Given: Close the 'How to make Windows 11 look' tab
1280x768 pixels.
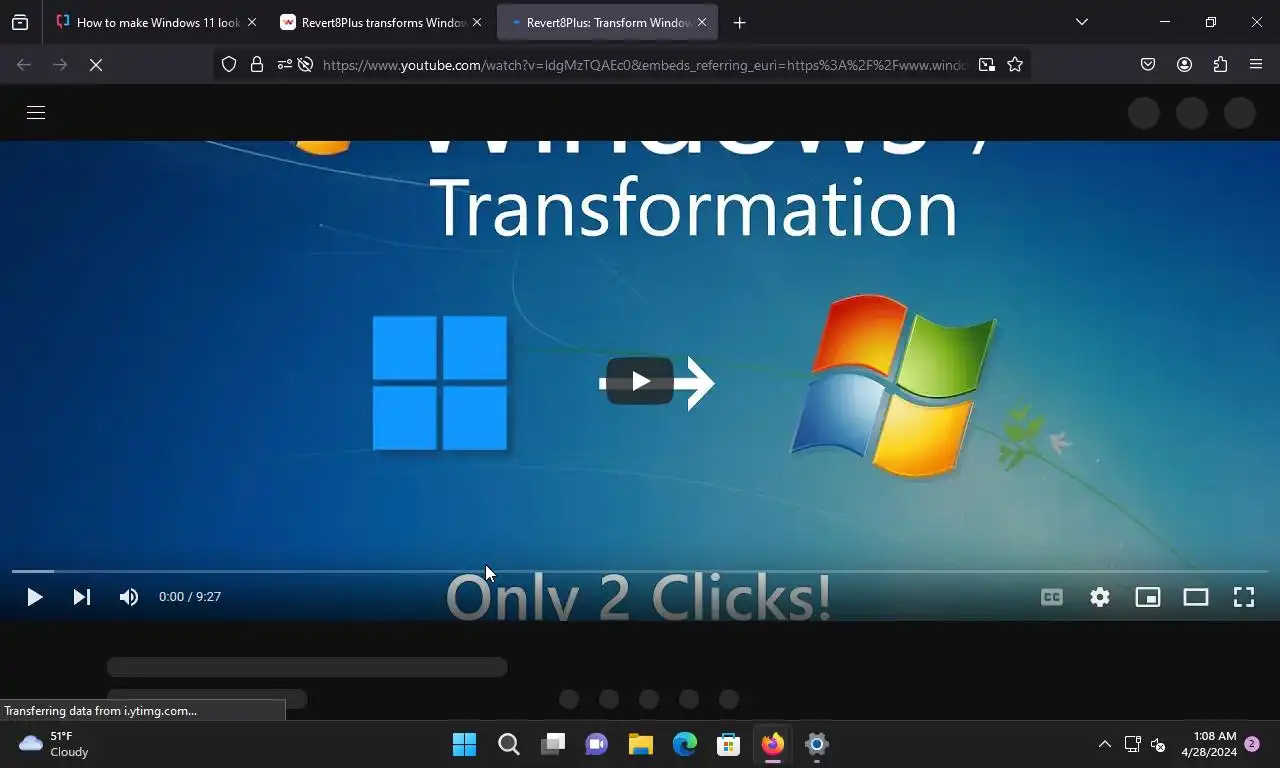Looking at the screenshot, I should tap(251, 22).
